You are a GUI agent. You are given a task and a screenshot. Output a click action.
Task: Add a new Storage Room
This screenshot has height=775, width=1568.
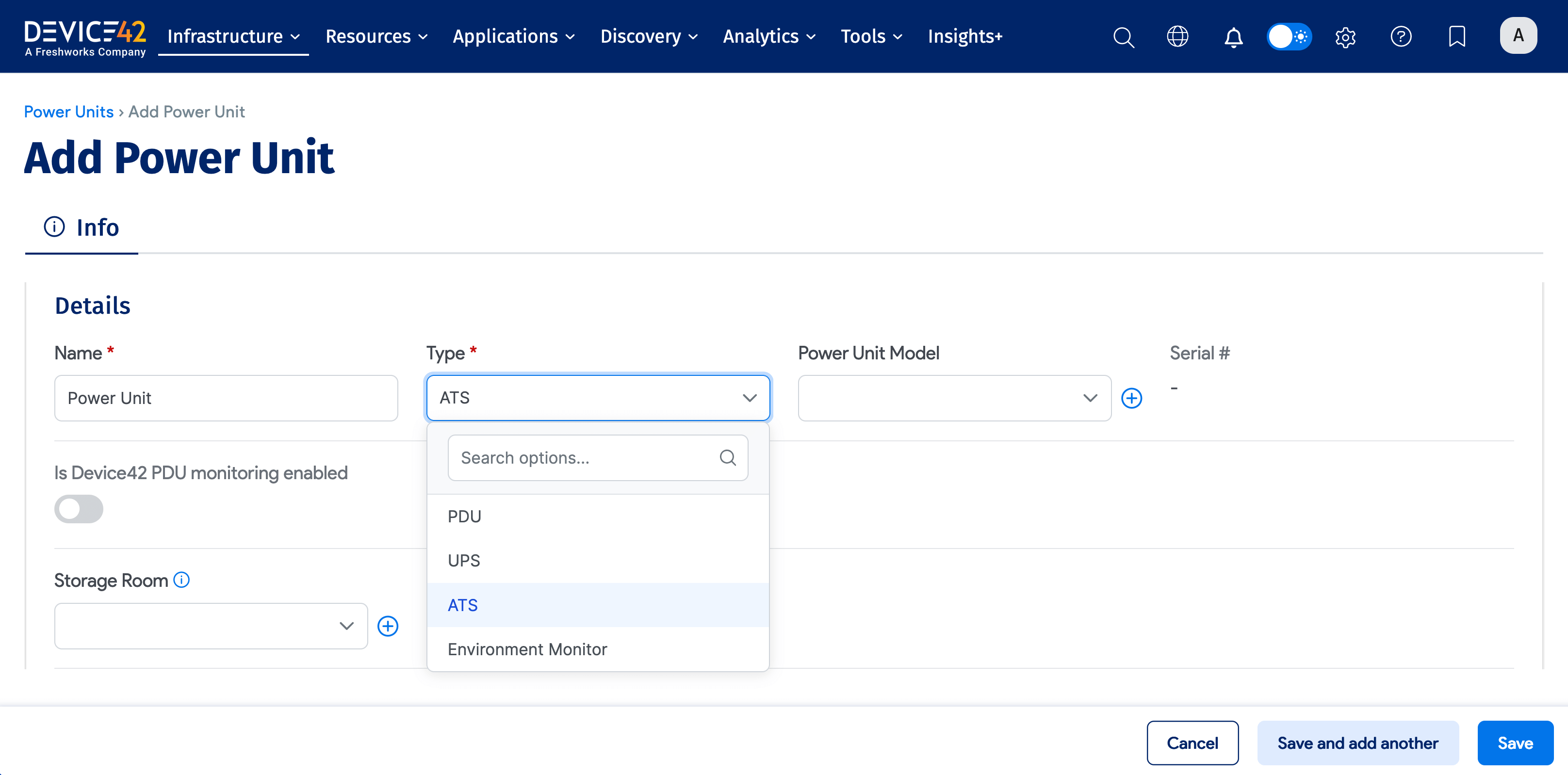(388, 626)
